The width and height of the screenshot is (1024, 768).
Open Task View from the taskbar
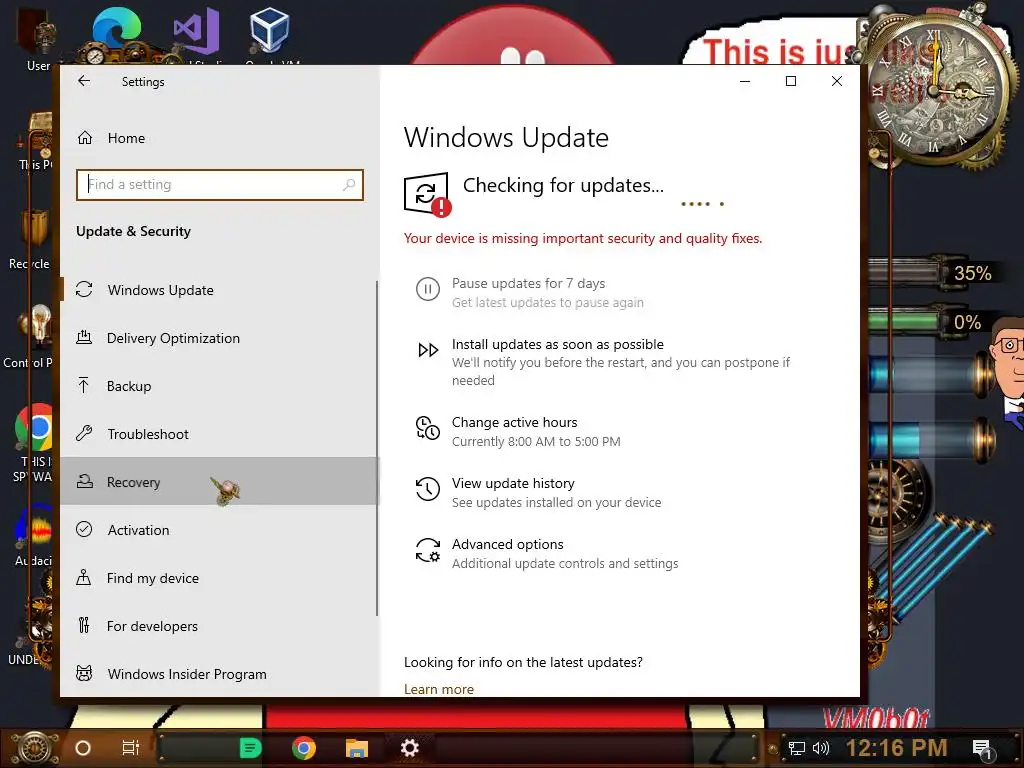(x=131, y=748)
